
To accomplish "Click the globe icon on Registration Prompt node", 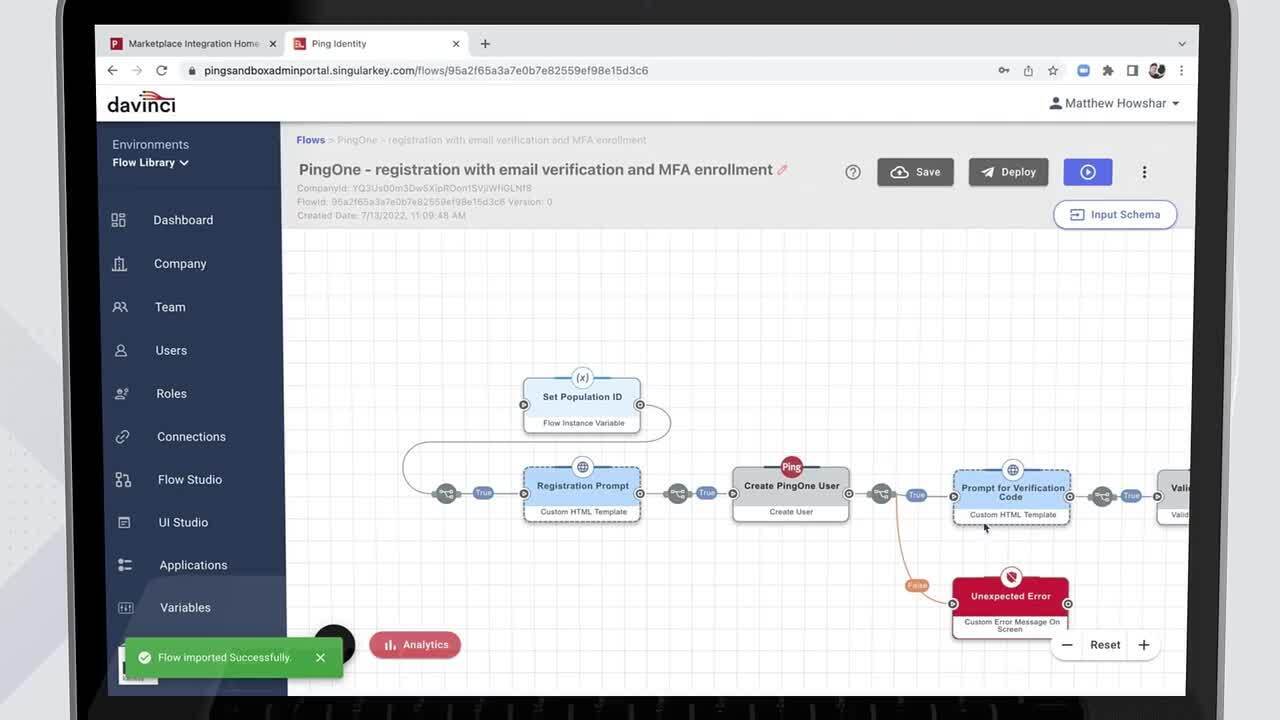I will 582,467.
